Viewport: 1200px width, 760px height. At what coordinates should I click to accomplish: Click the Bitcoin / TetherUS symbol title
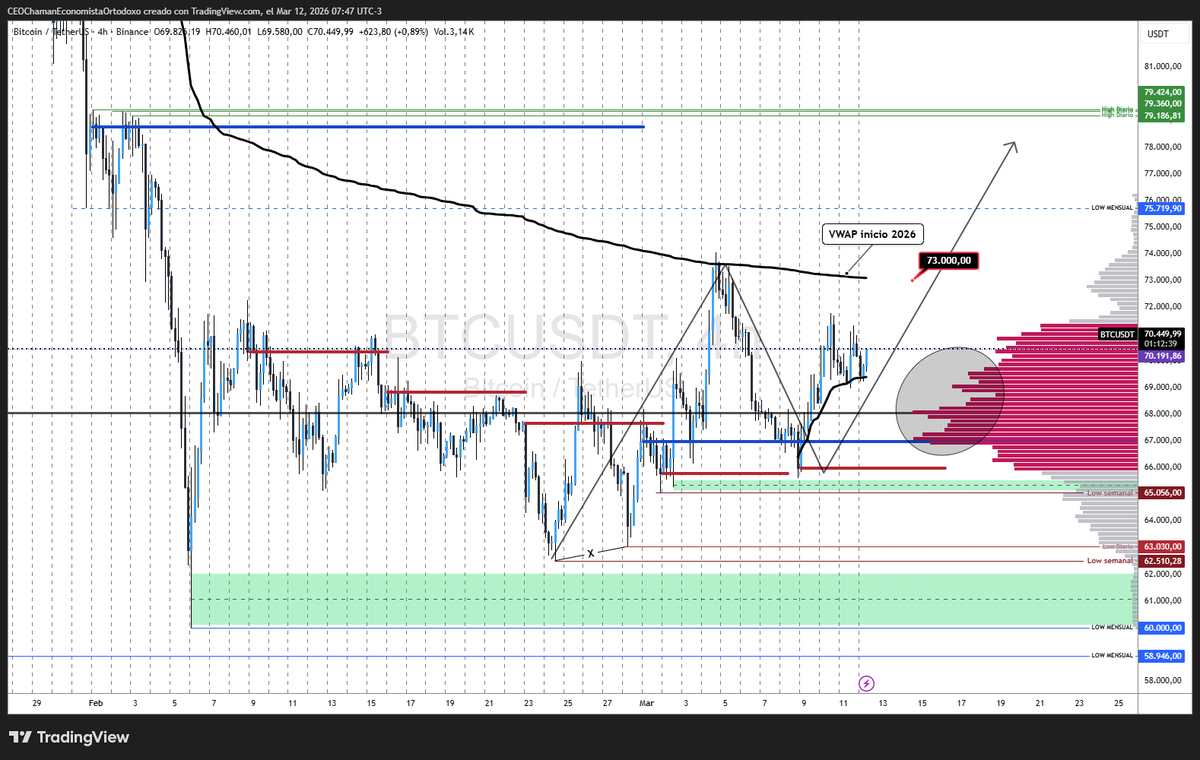[49, 32]
